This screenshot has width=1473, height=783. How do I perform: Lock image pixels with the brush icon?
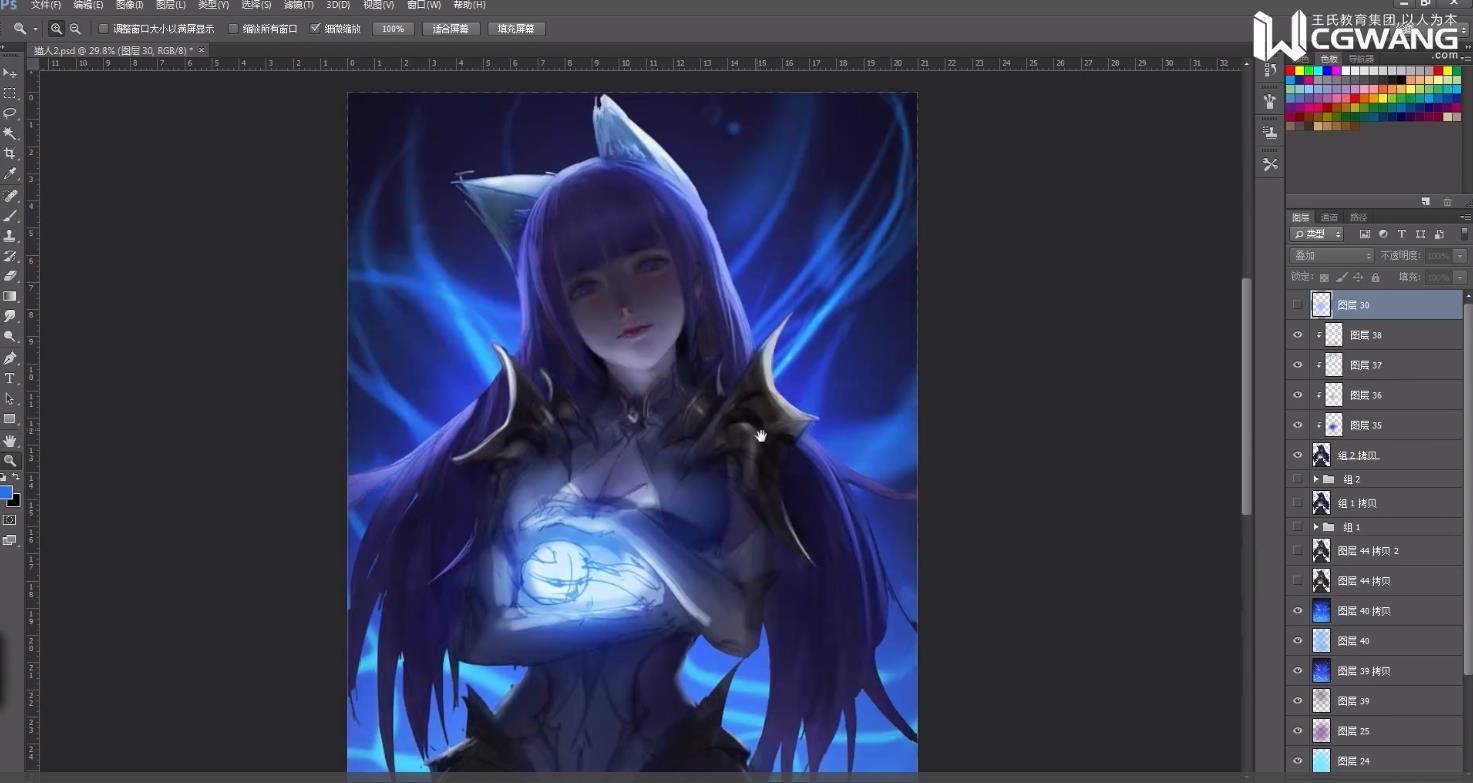1341,277
